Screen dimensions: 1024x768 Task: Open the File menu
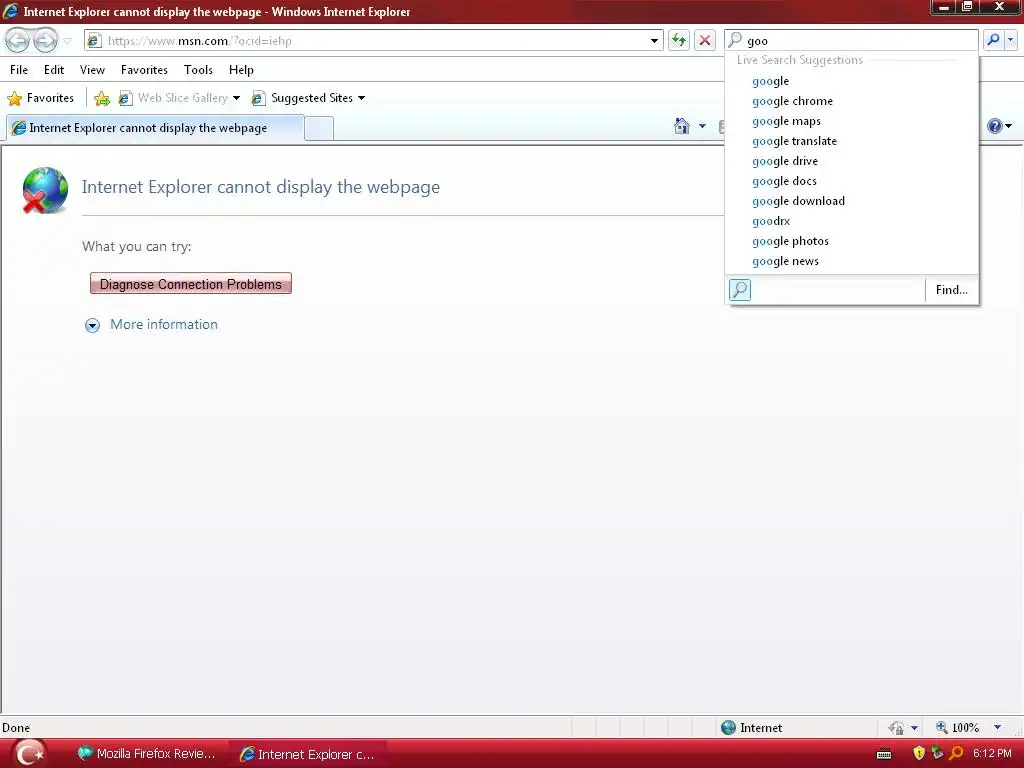(x=19, y=70)
